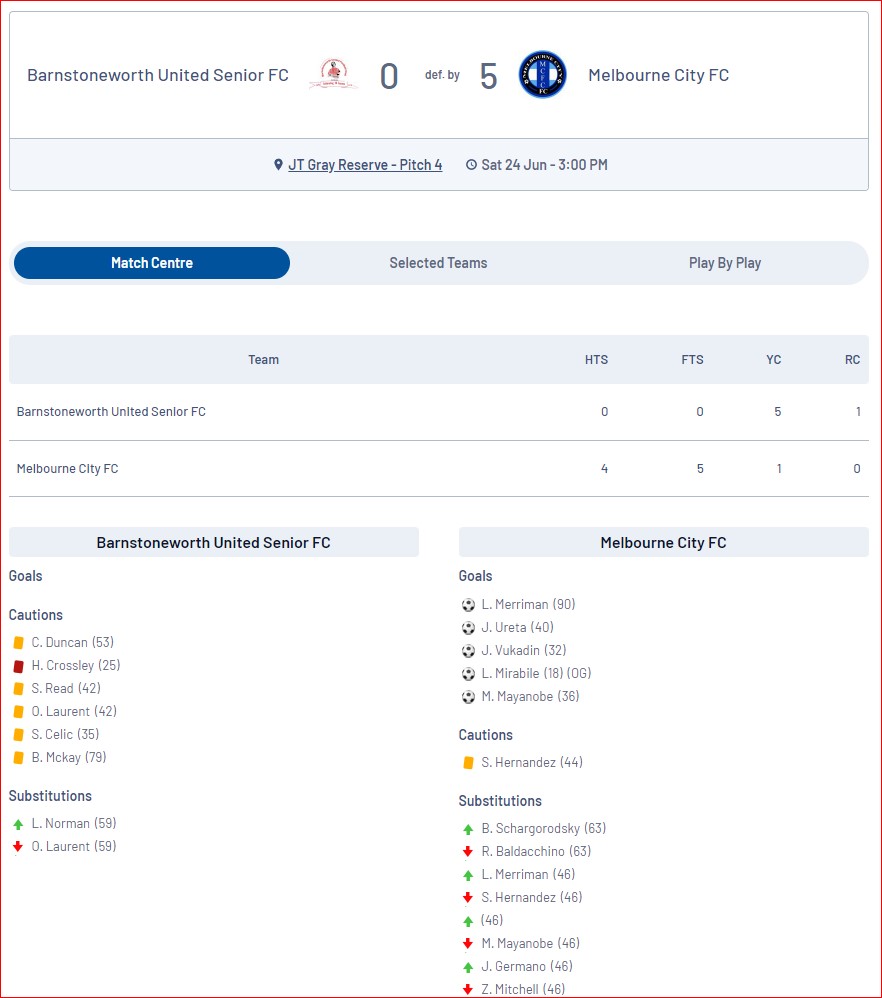Click the substitution entry L. Norman (59)
Image resolution: width=882 pixels, height=998 pixels.
pyautogui.click(x=74, y=824)
